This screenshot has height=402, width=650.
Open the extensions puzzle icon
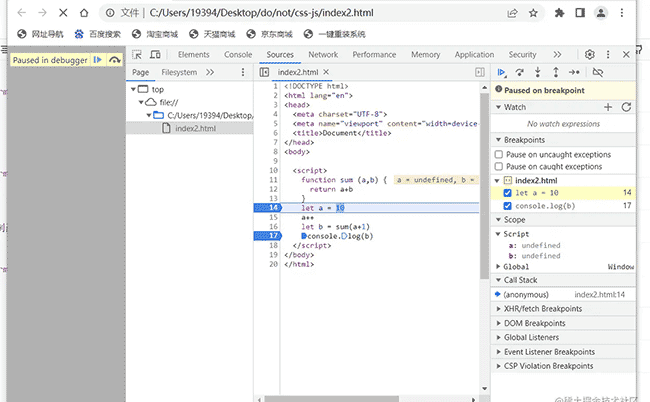559,13
